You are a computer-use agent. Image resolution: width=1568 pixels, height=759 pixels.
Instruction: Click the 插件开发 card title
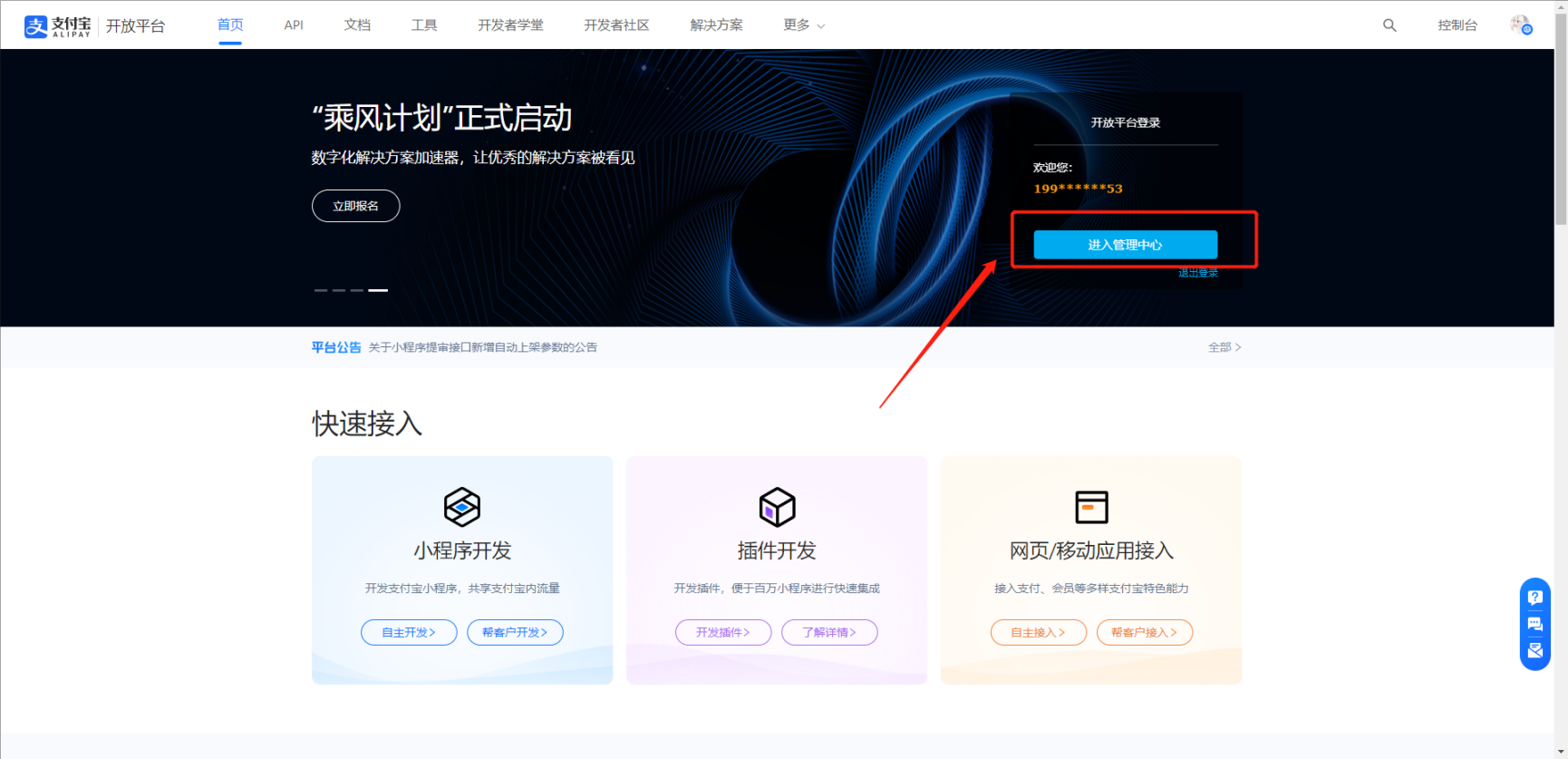click(x=777, y=550)
